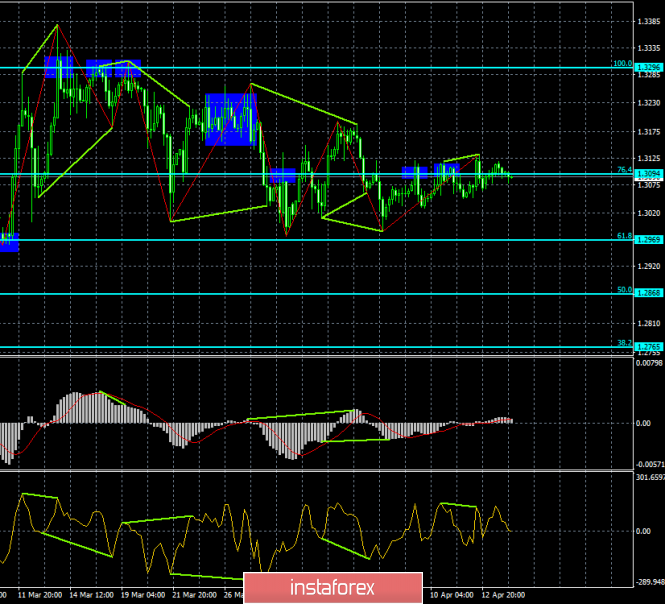The height and width of the screenshot is (604, 665).
Task: Click the -289.948 oscillator scale value
Action: point(649,580)
